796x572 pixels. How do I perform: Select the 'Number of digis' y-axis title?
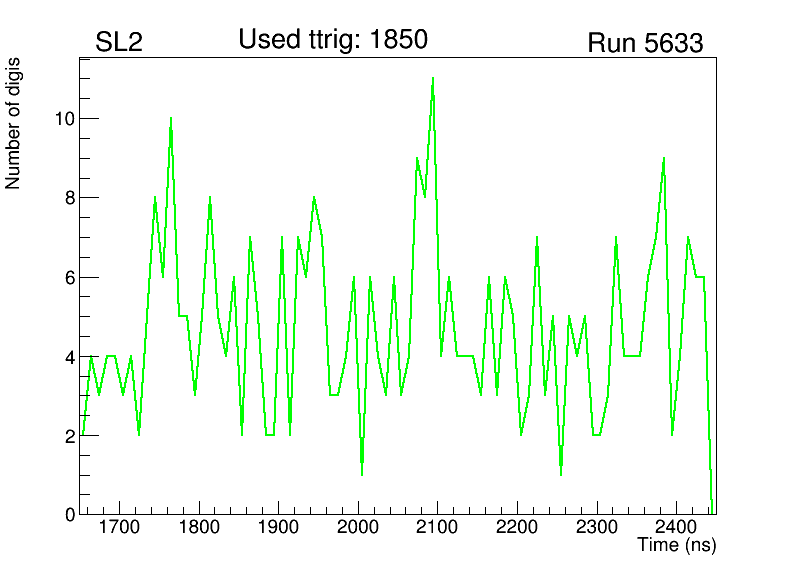[x=14, y=123]
